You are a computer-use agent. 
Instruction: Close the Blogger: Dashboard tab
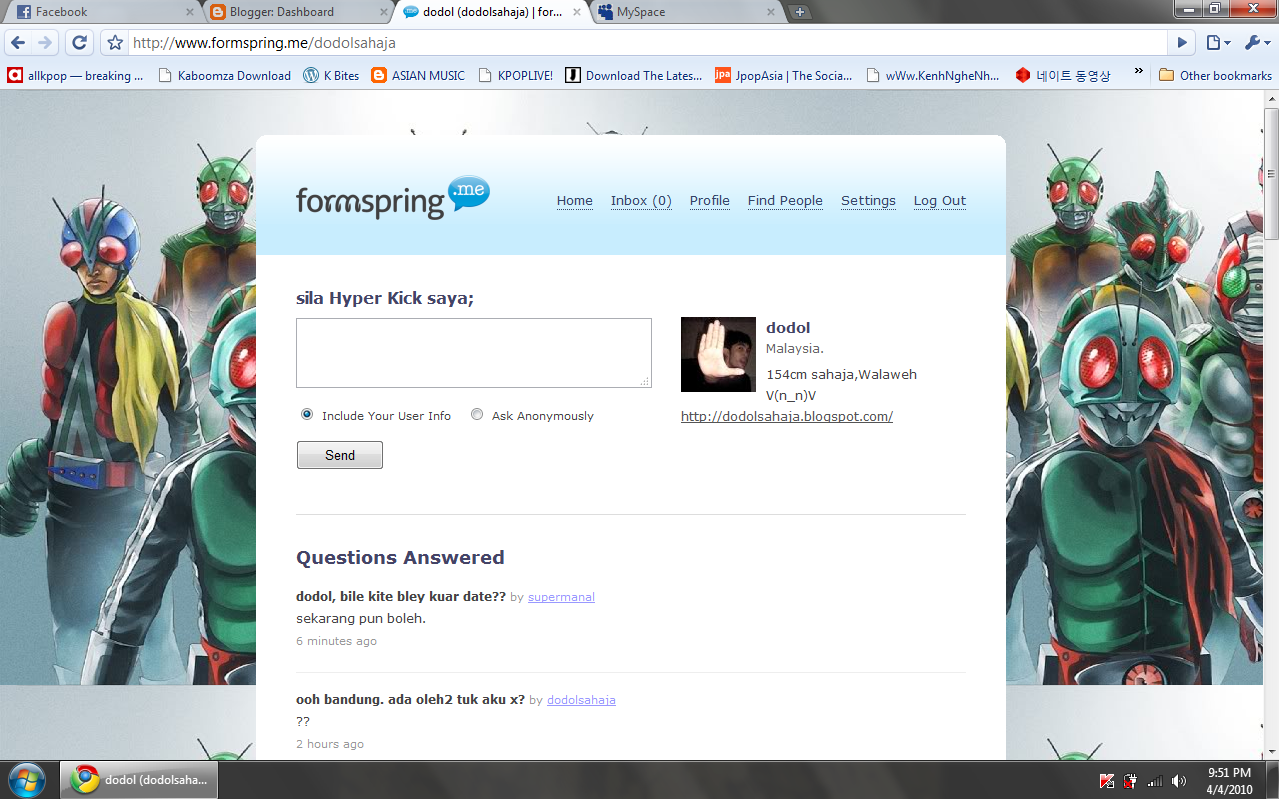383,12
